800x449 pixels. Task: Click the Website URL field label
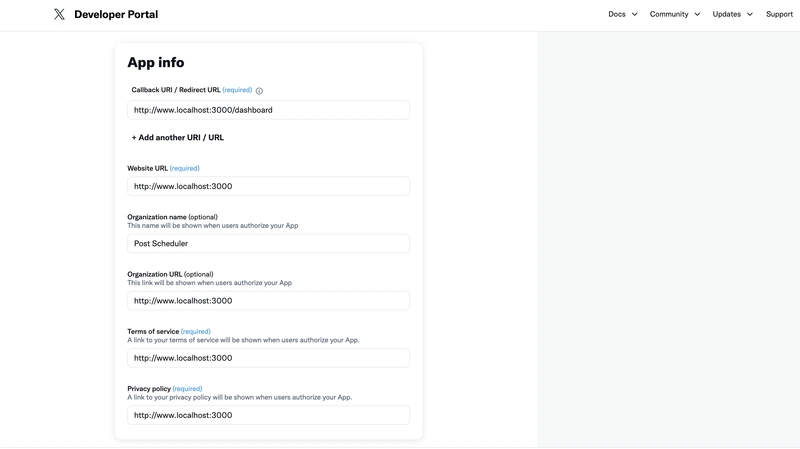[147, 168]
